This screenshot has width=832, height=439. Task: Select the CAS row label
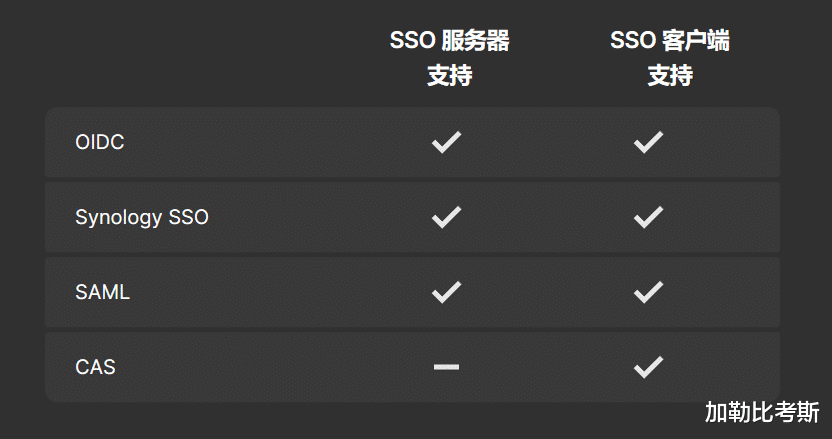click(x=96, y=367)
